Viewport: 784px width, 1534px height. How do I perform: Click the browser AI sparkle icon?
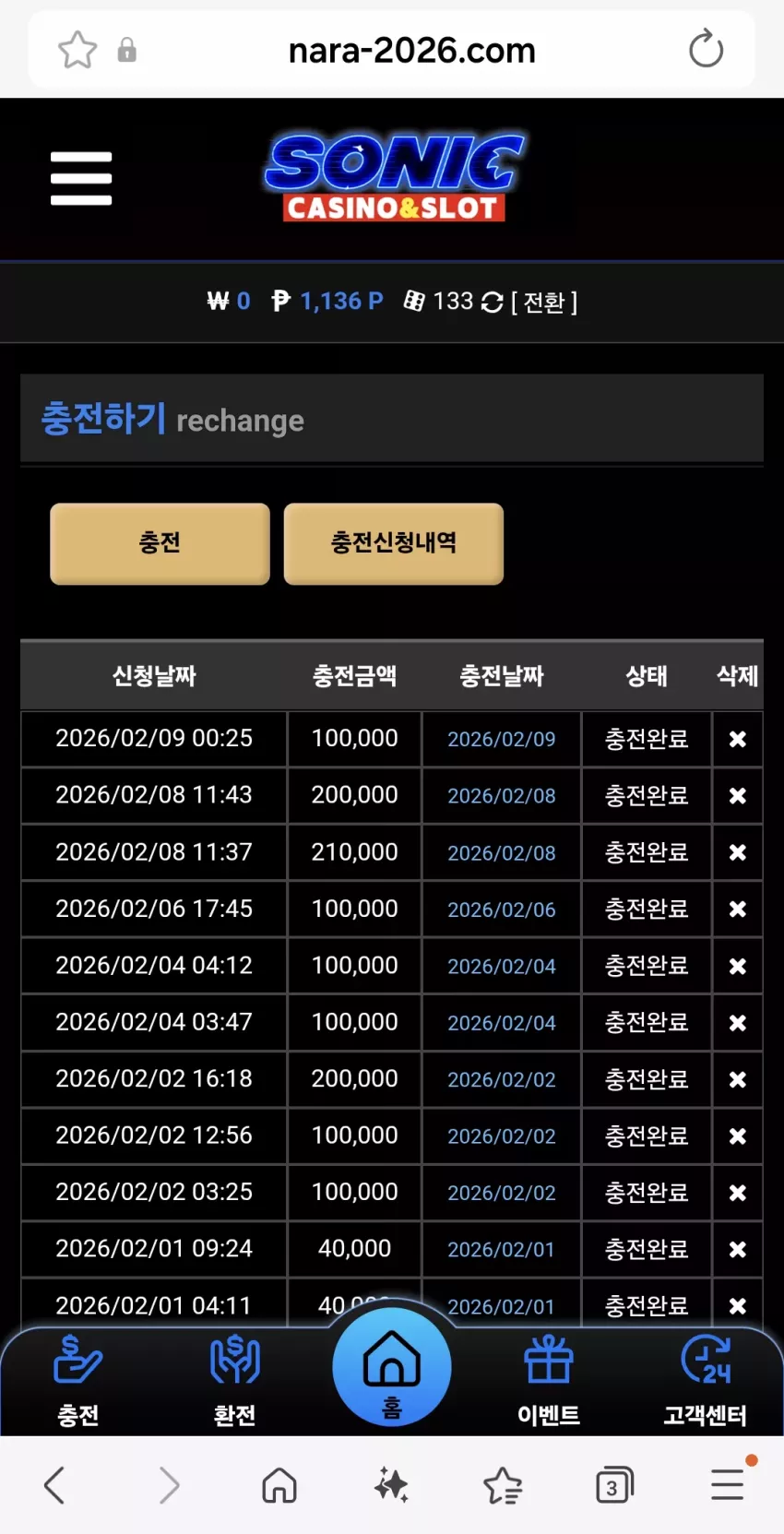(391, 1485)
